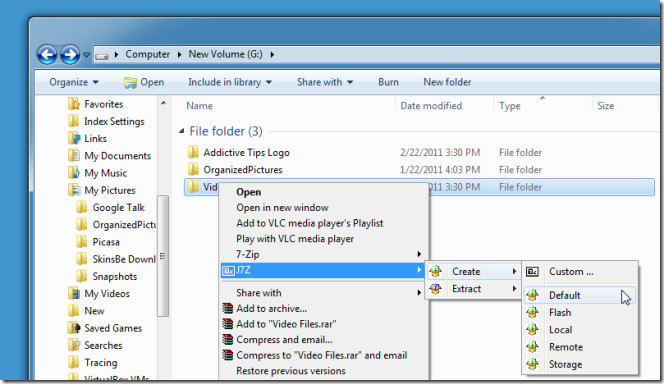Open Saved Games in navigation pane
The image size is (664, 384).
(105, 328)
